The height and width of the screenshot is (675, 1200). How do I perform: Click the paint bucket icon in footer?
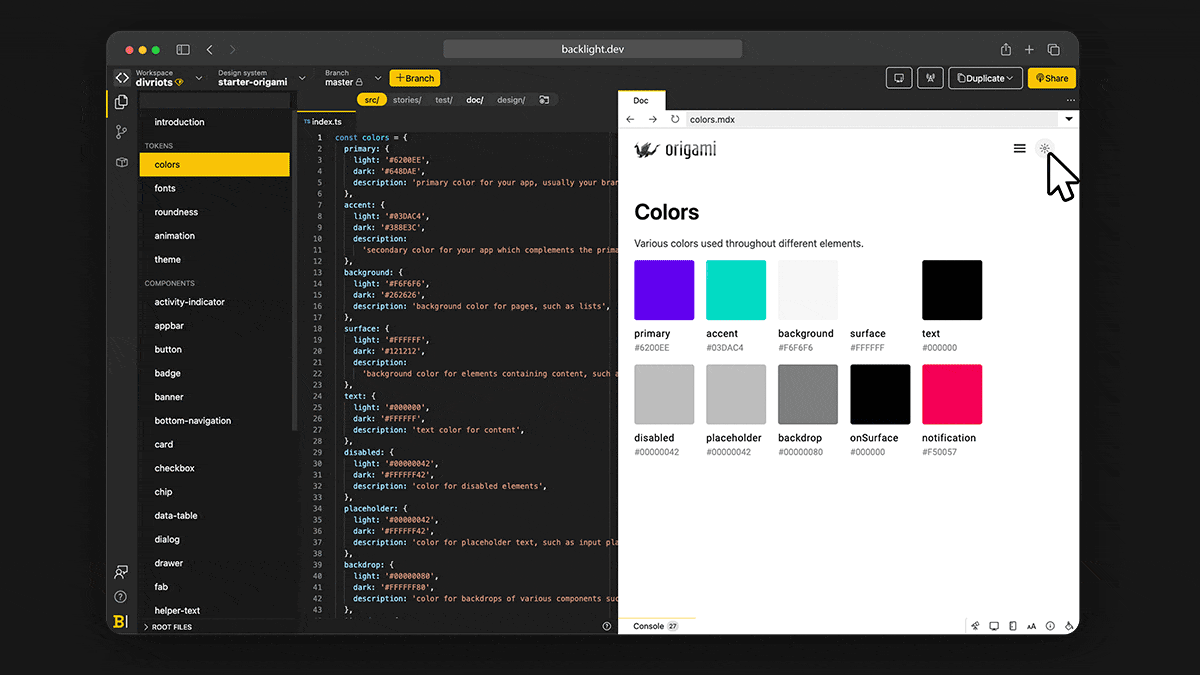[1069, 626]
